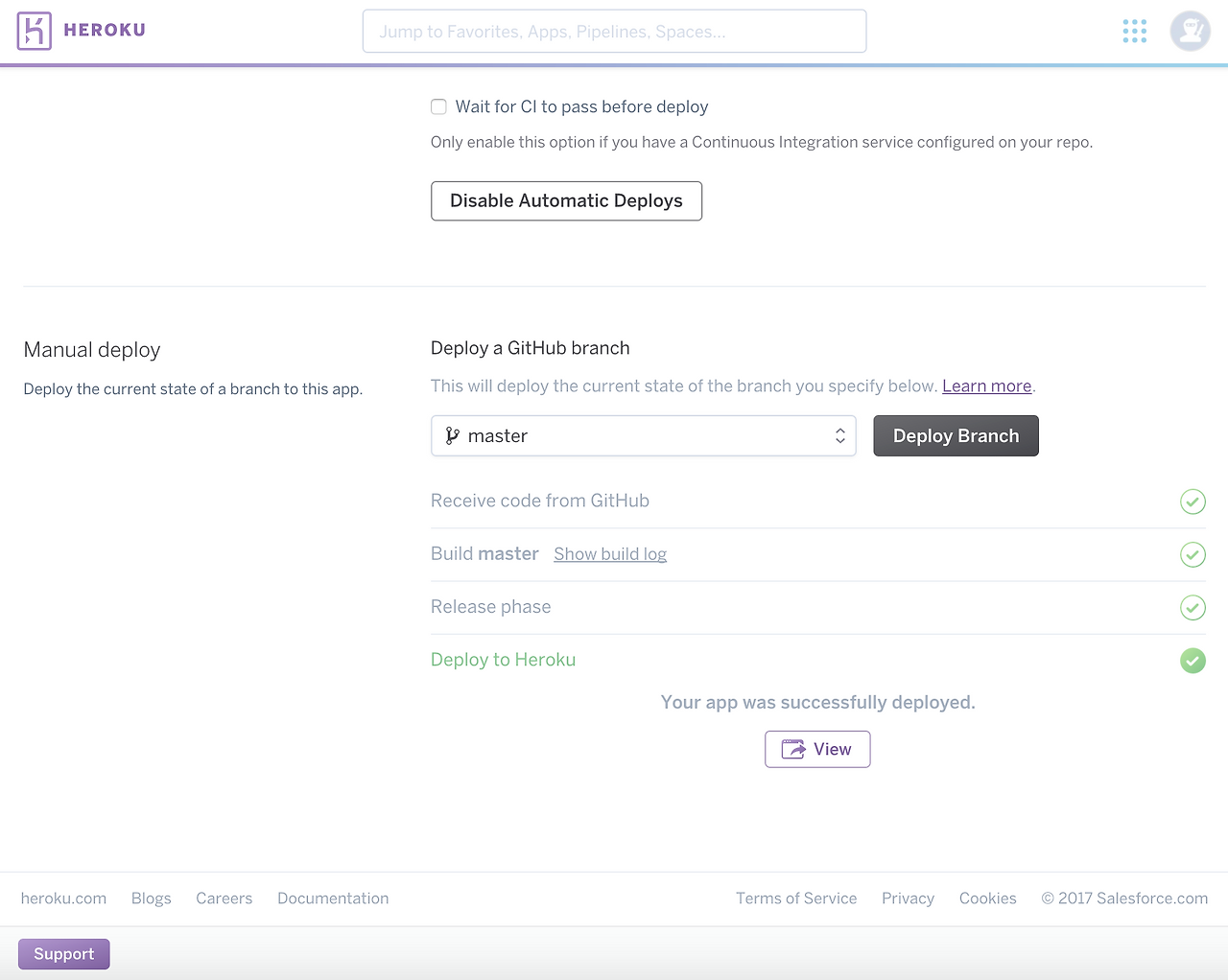Open the Careers footer link
The height and width of the screenshot is (980, 1228).
pos(224,898)
